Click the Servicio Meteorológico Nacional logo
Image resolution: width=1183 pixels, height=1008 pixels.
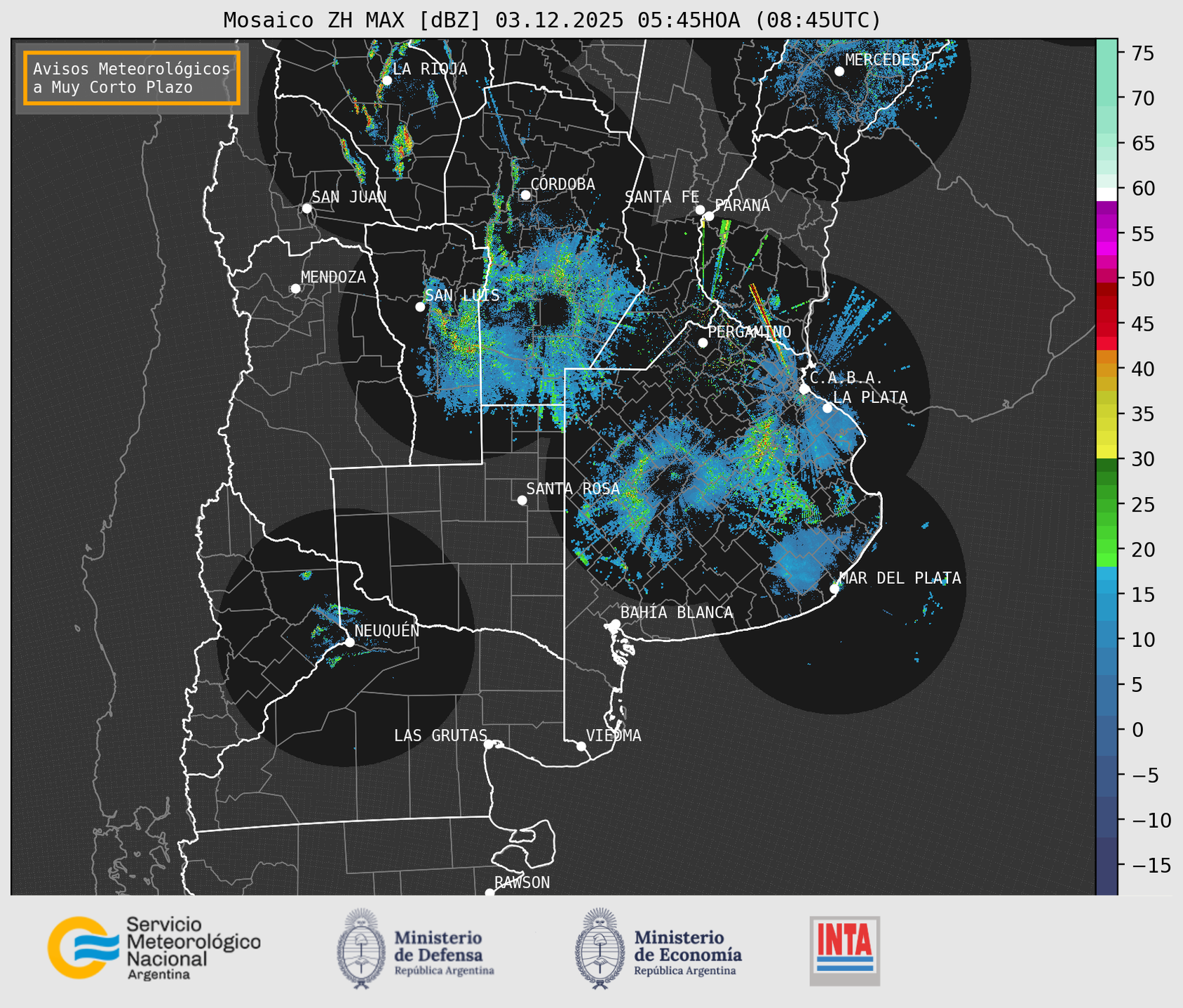154,948
